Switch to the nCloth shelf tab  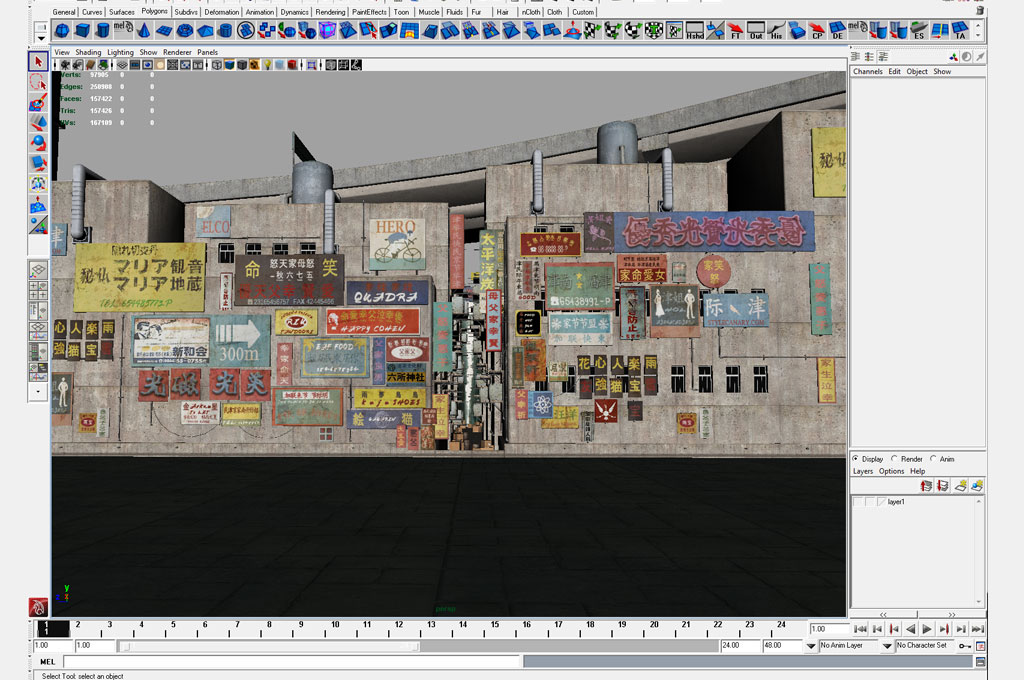coord(531,12)
